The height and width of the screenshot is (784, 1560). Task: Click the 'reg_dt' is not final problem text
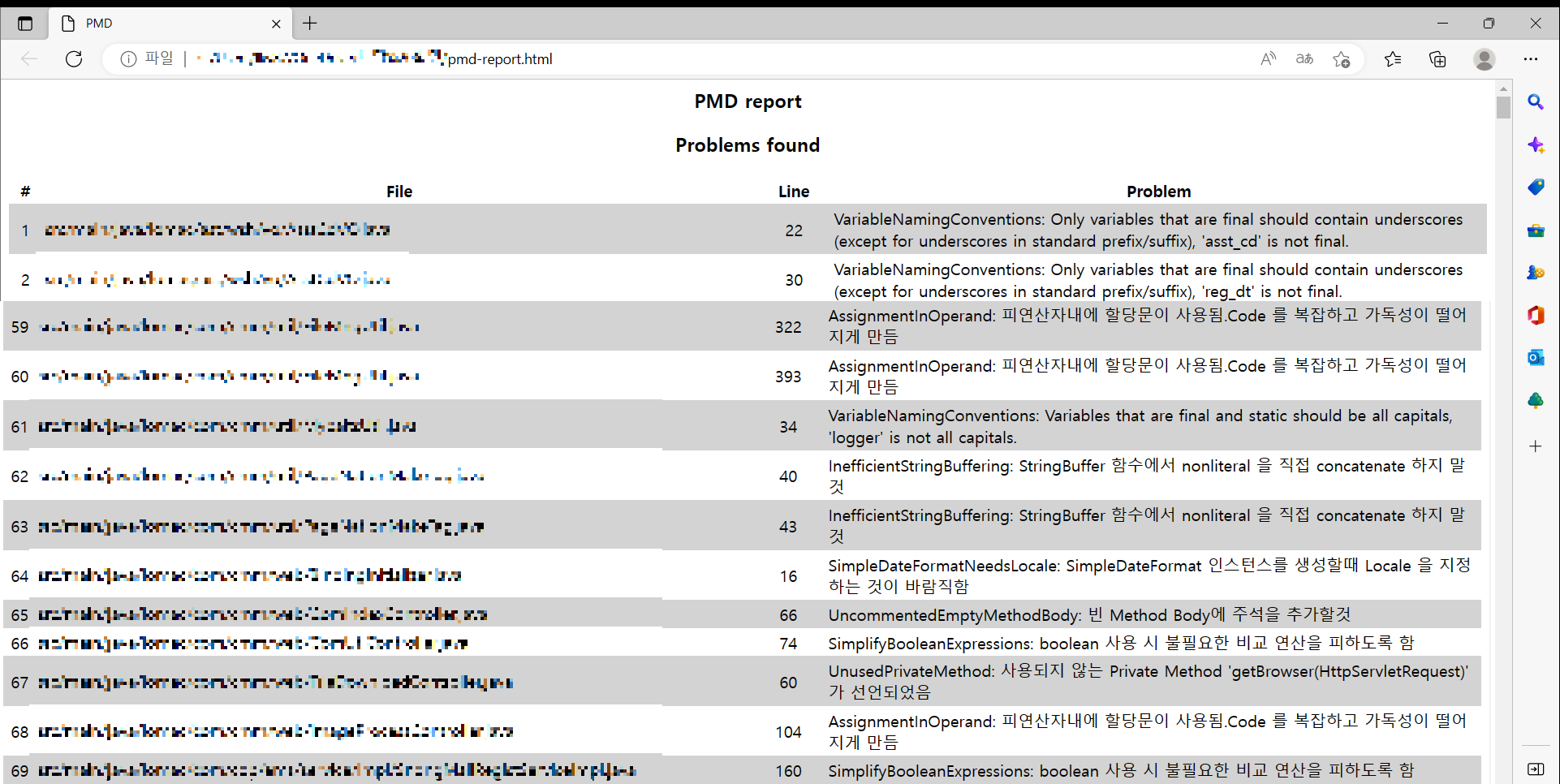[x=1148, y=280]
